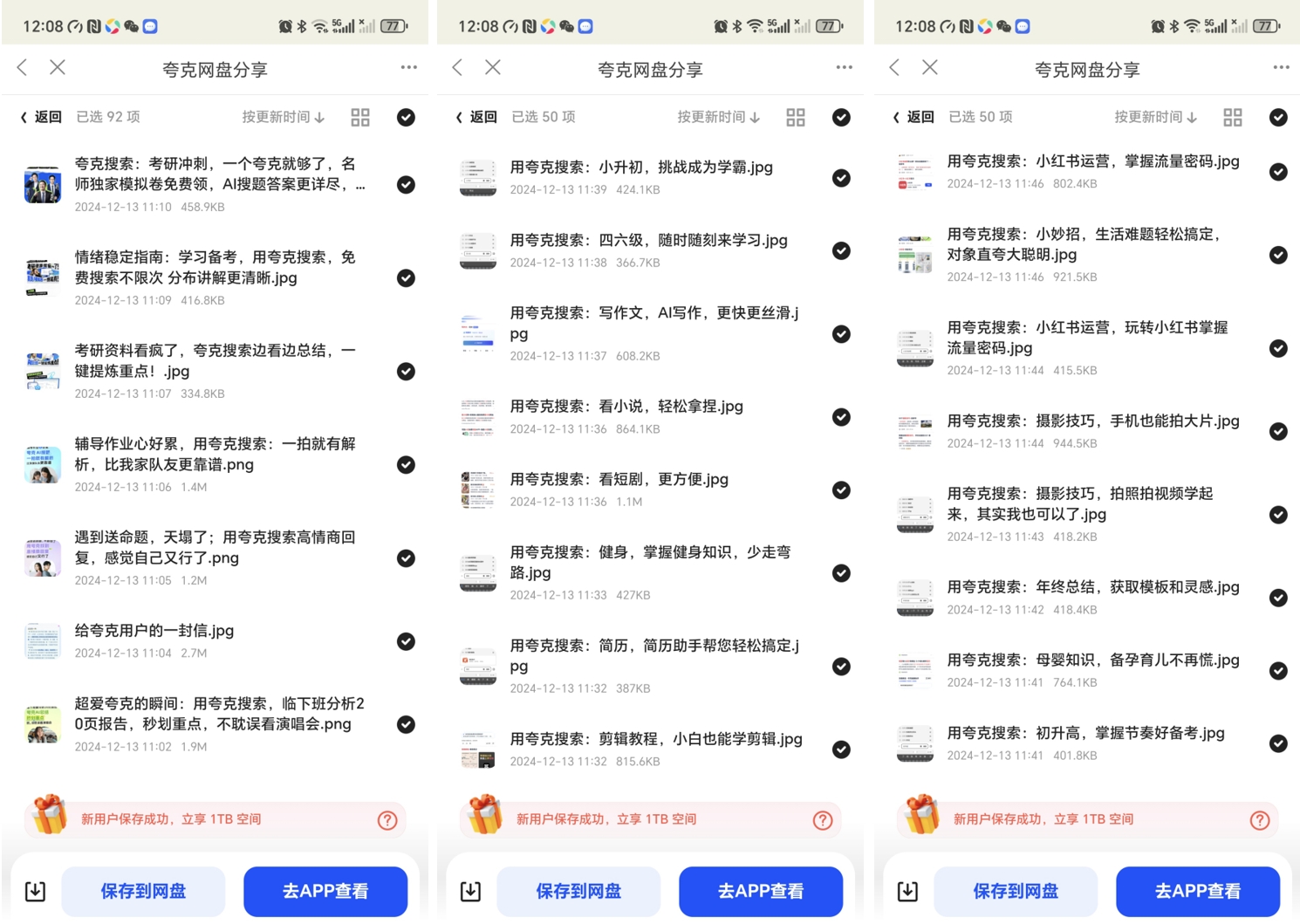Click the grid view icon in the middle panel

[795, 116]
